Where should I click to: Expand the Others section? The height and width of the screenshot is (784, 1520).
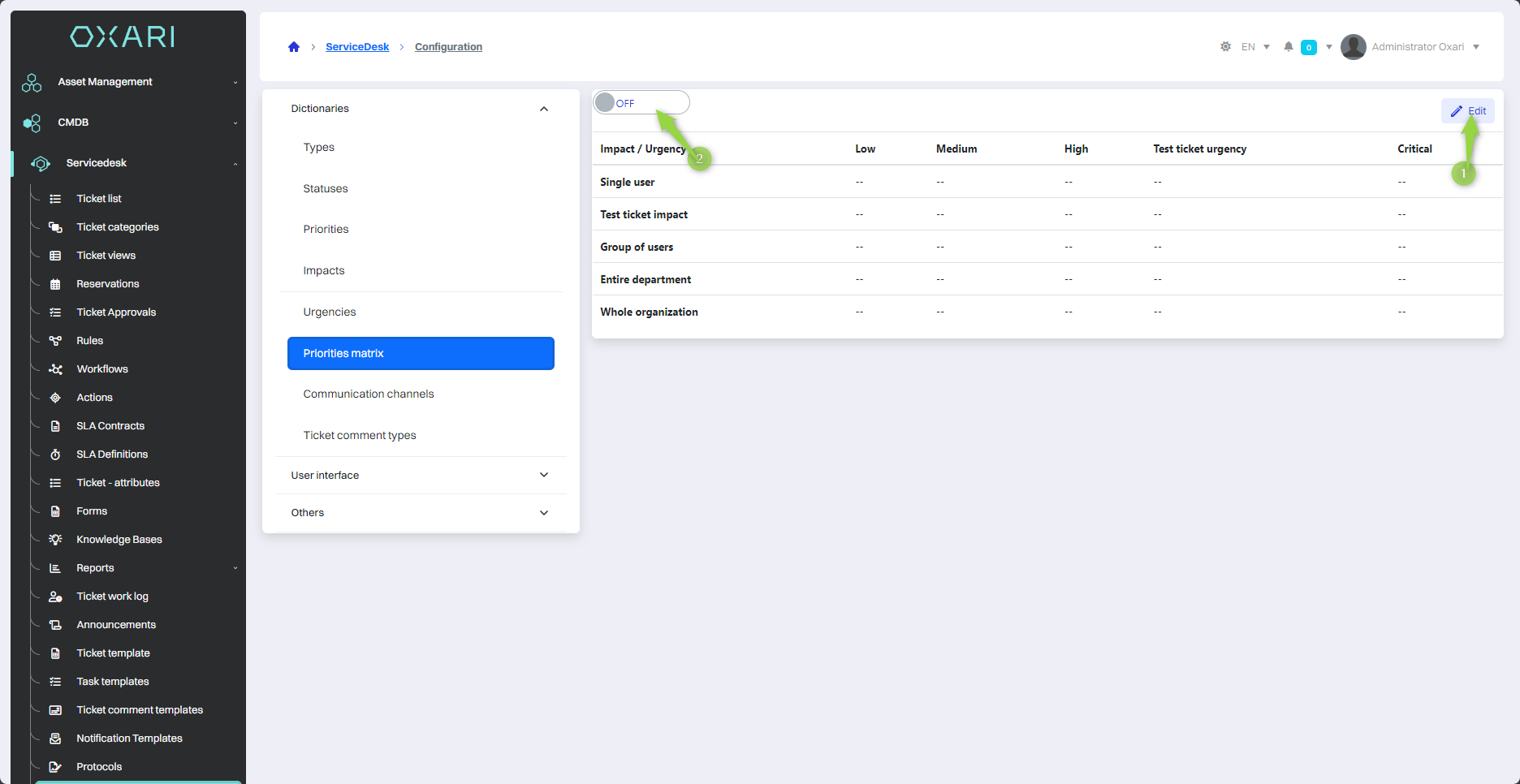coord(544,513)
